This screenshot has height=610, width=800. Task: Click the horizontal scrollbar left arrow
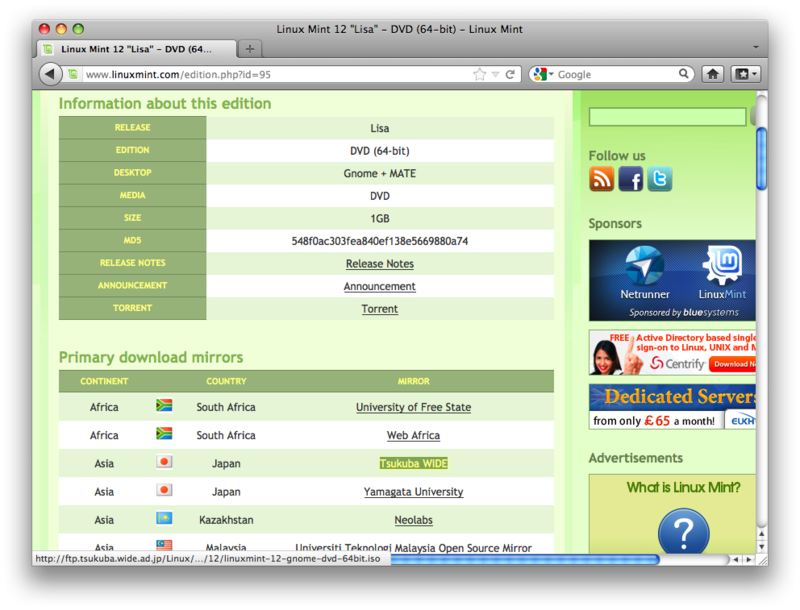pyautogui.click(x=736, y=560)
